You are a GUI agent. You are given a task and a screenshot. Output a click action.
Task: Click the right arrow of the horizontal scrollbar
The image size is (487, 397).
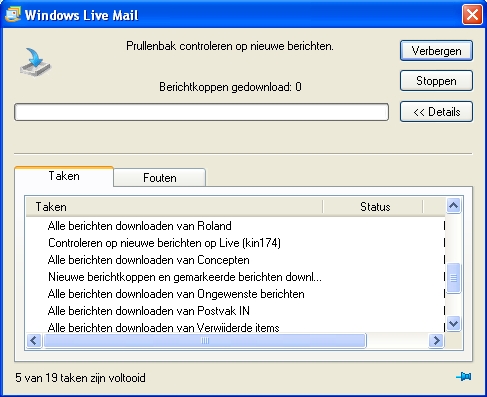click(436, 341)
